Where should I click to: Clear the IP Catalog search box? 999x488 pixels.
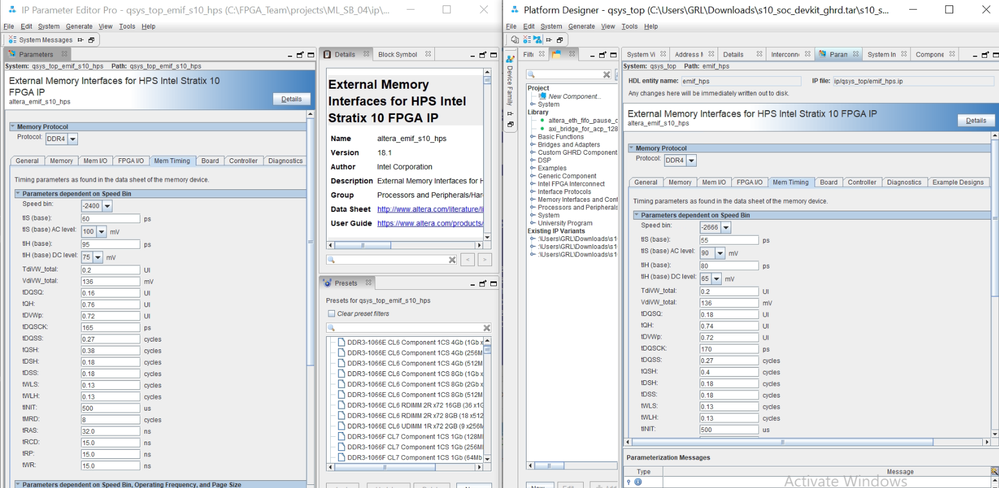(606, 74)
